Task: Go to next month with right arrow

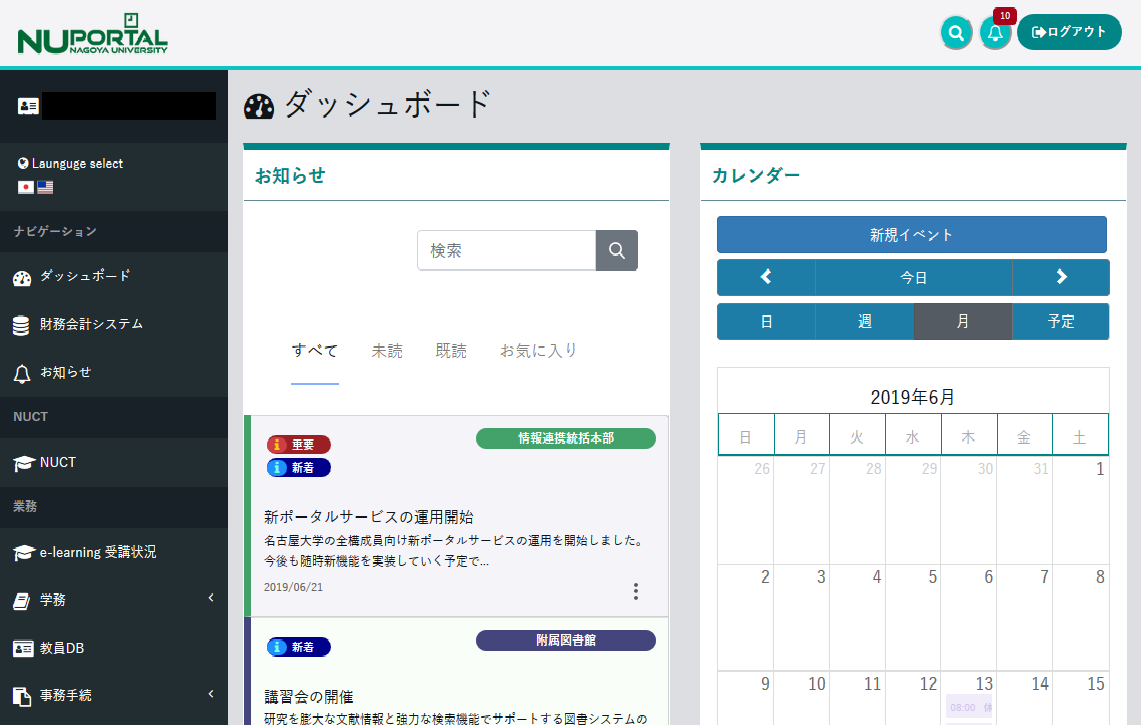Action: [x=1061, y=277]
